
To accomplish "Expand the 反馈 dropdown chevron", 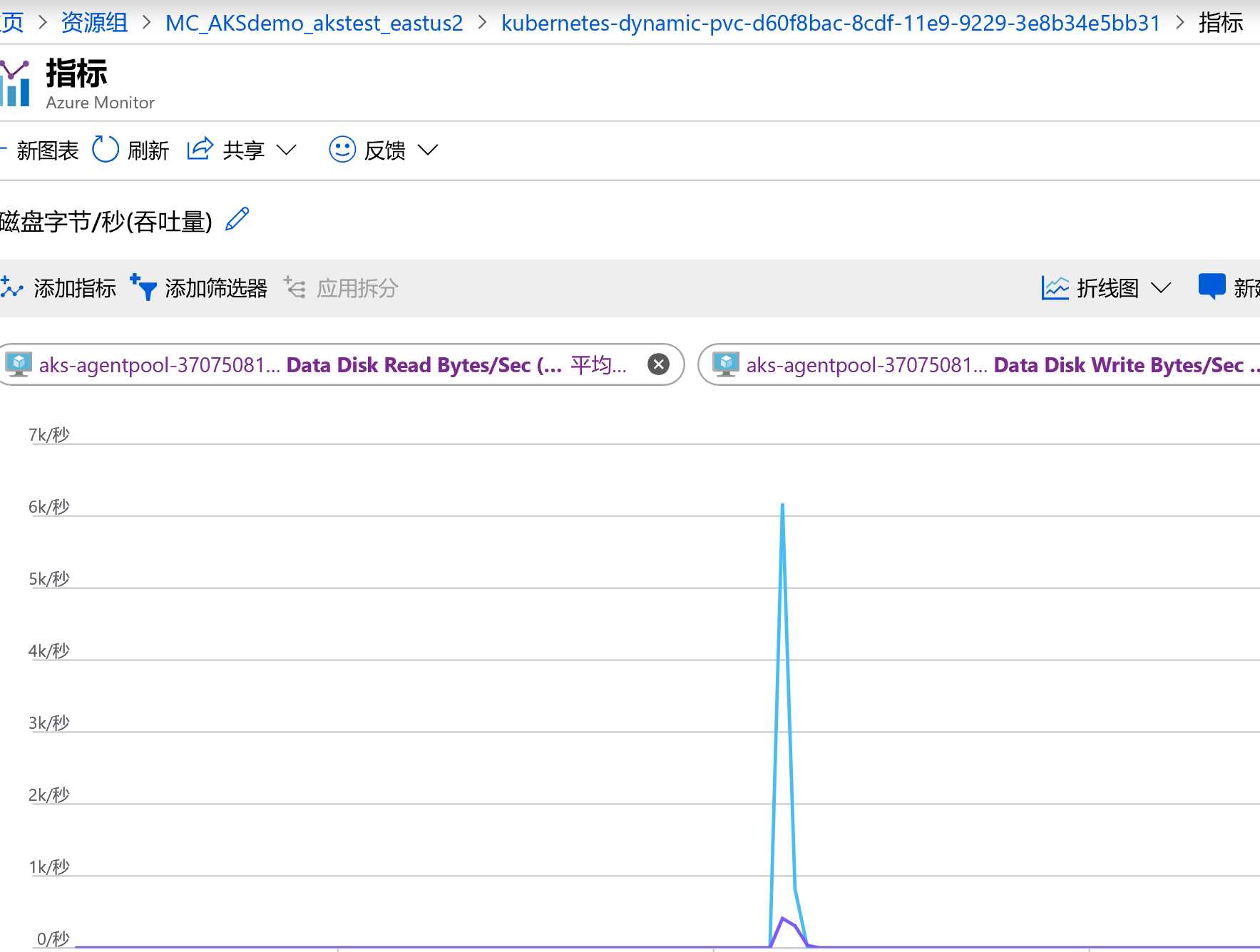I will click(428, 150).
